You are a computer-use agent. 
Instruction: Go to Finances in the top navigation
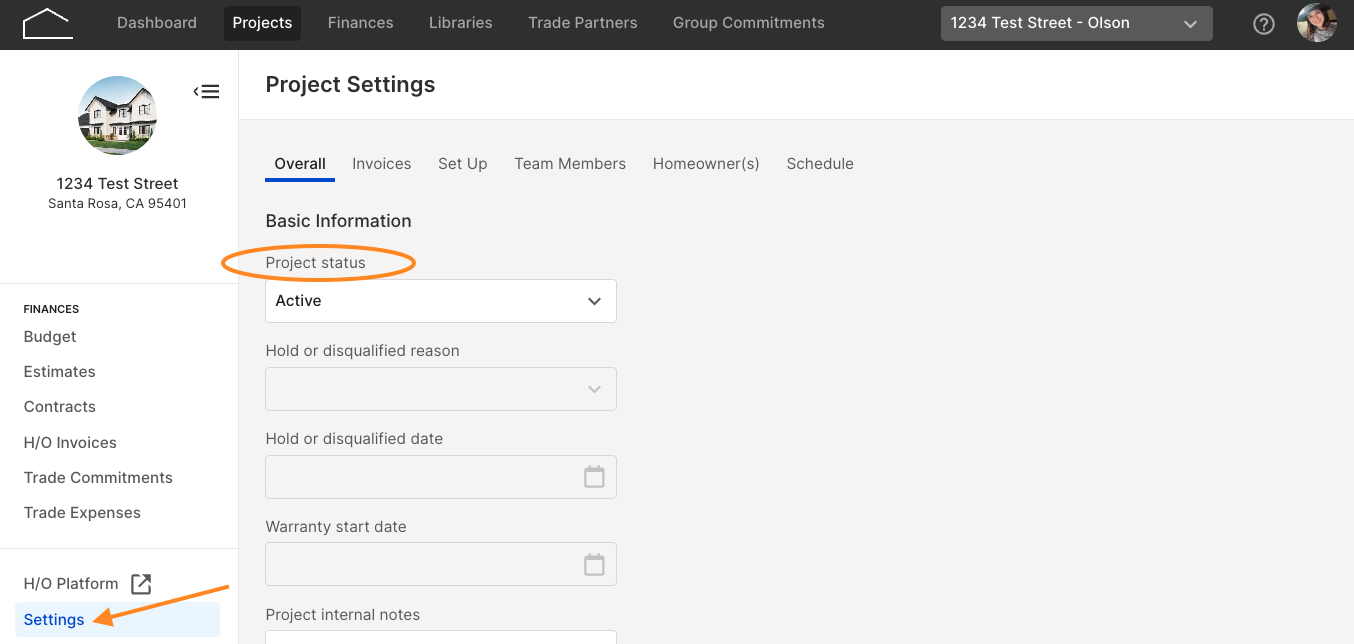tap(361, 23)
